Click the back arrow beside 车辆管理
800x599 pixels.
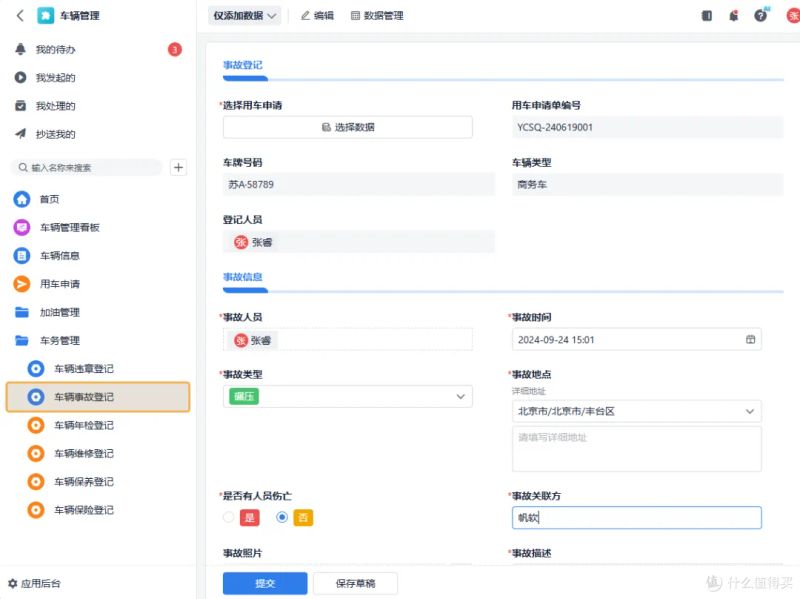click(x=20, y=16)
